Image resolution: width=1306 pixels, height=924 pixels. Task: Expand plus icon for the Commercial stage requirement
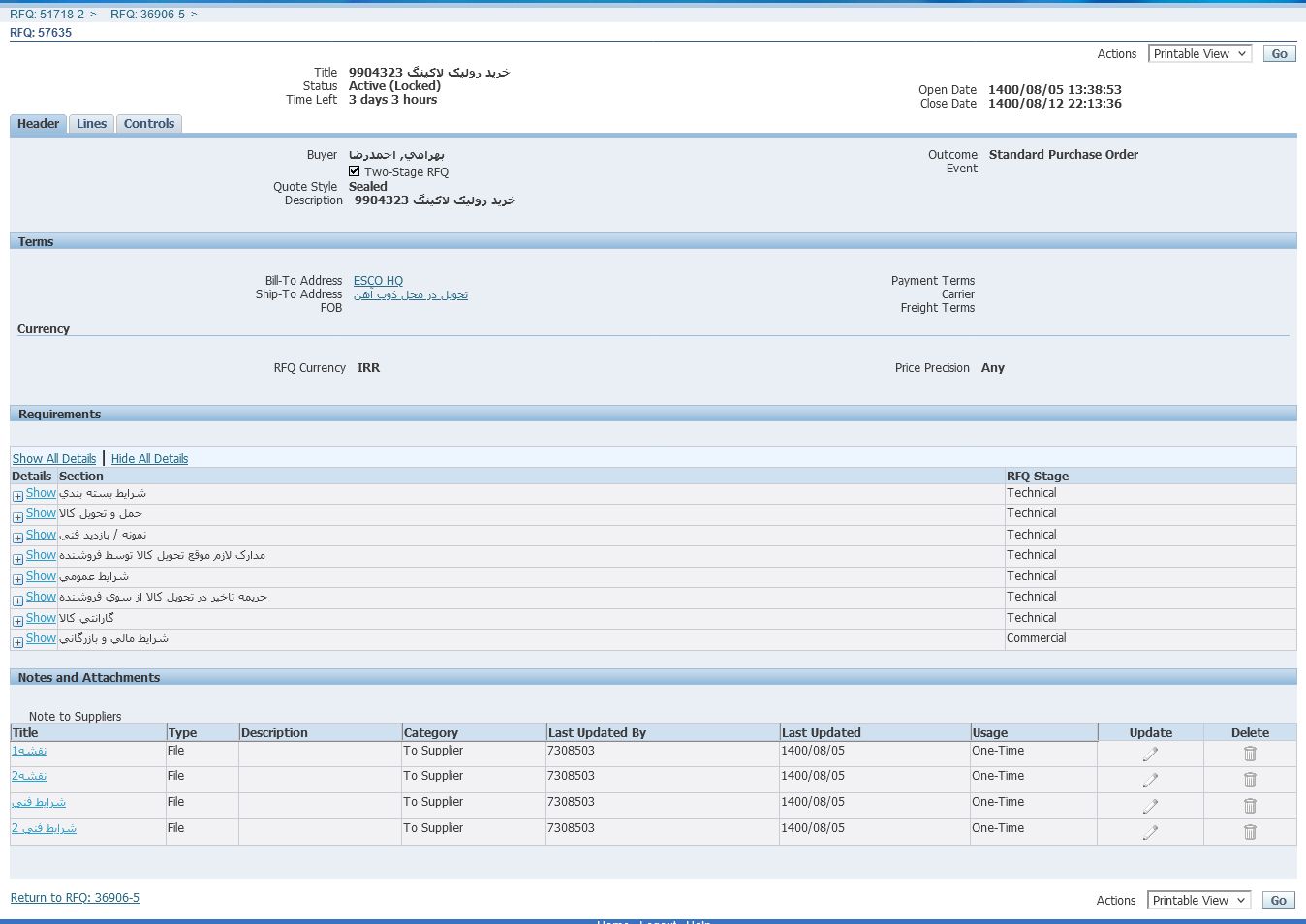pyautogui.click(x=17, y=642)
